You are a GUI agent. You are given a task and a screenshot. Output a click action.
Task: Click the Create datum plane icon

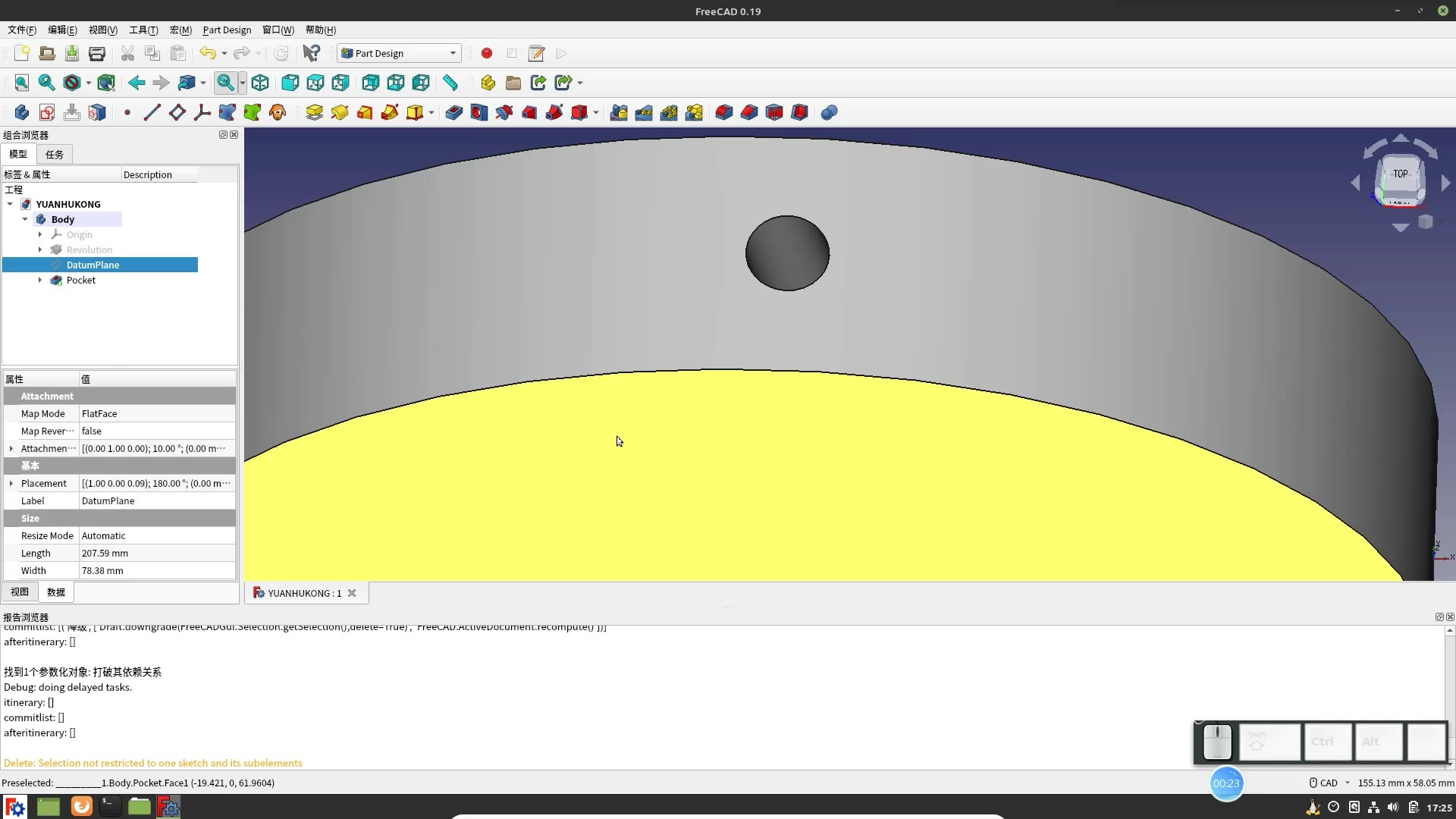pyautogui.click(x=177, y=112)
